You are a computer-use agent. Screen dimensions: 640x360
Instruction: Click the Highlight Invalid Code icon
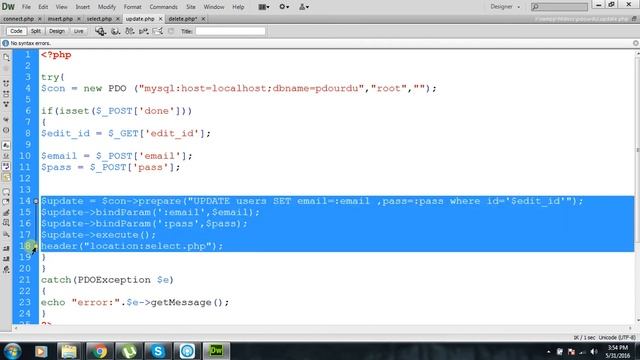[6, 156]
